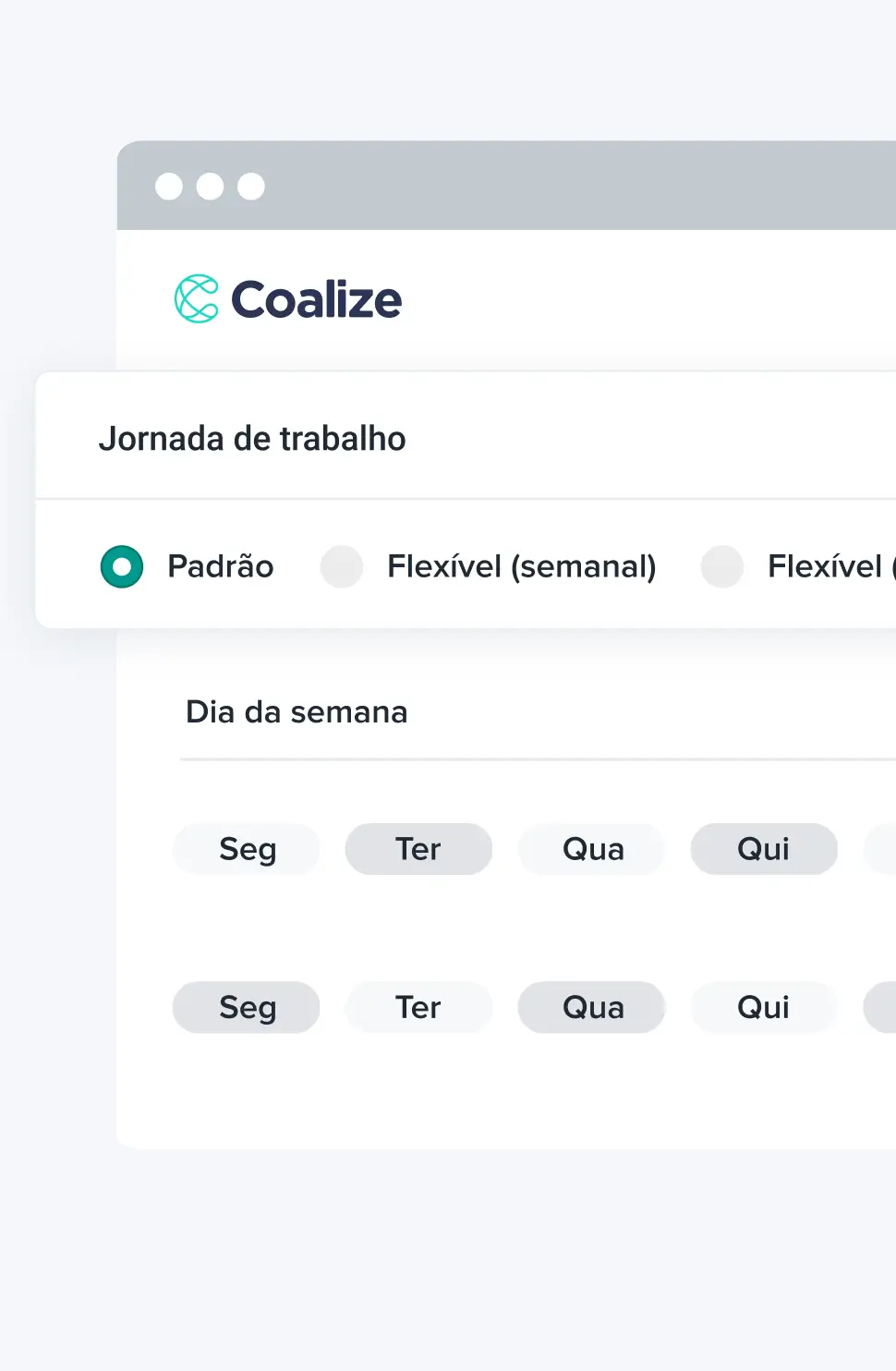Click cut-off chip after Qui in first row

coord(882,849)
